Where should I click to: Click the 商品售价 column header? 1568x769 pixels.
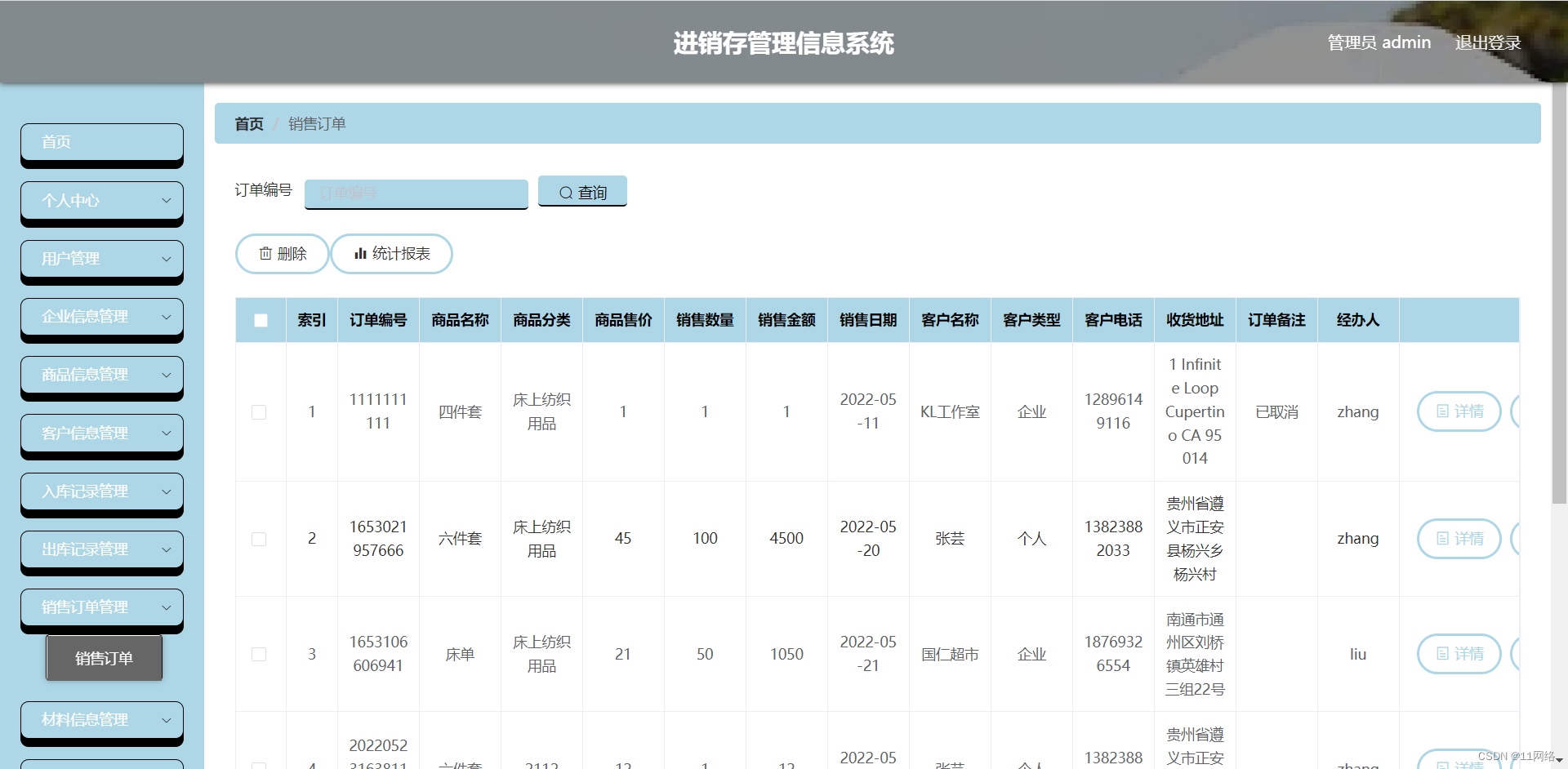tap(623, 320)
